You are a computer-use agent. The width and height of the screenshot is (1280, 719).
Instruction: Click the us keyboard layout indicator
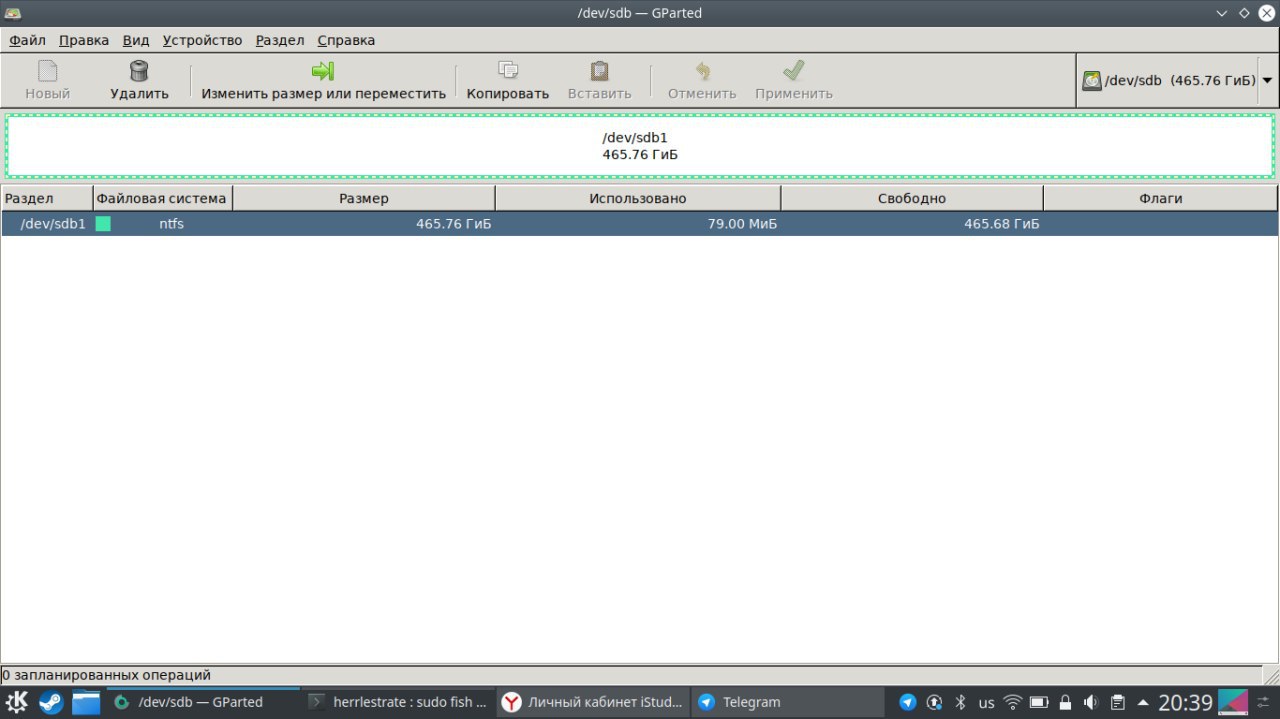[x=987, y=703]
